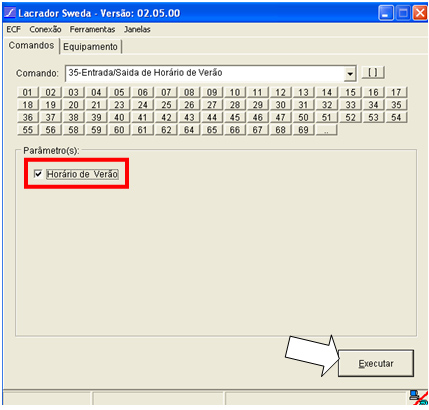Expand the Comando dropdown list
Screen dimensions: 429x410
(x=350, y=73)
